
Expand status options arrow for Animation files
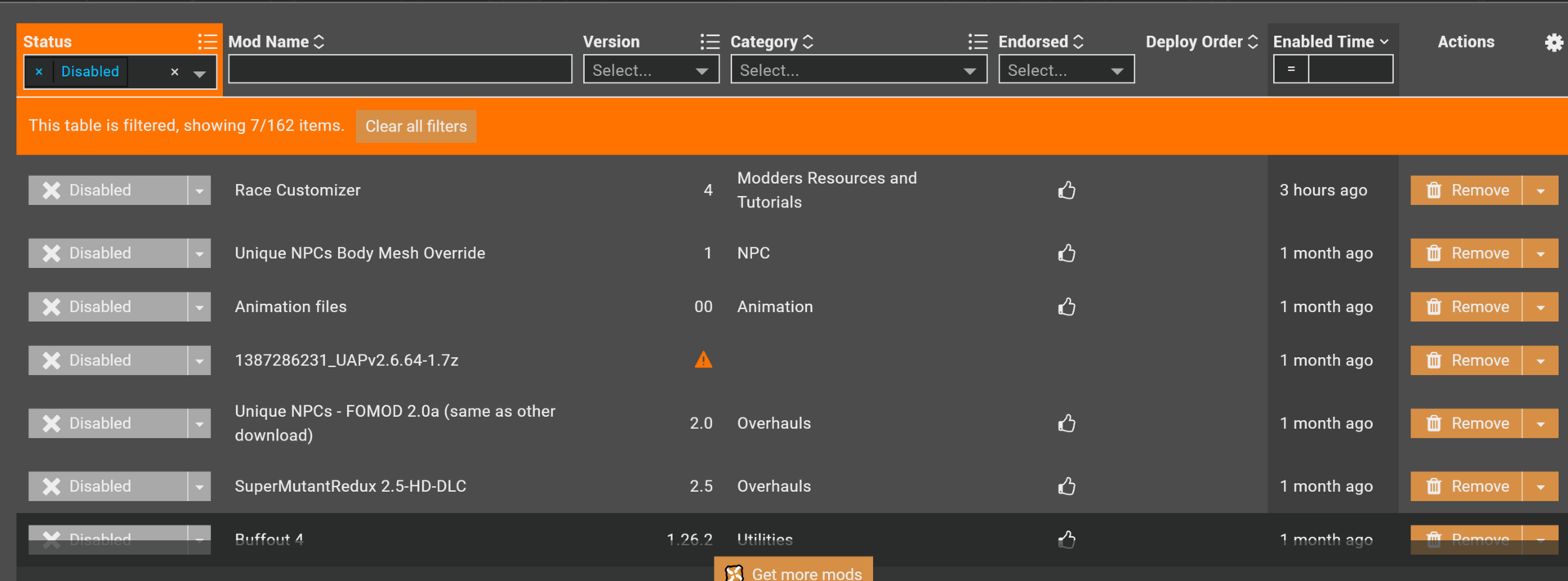199,306
